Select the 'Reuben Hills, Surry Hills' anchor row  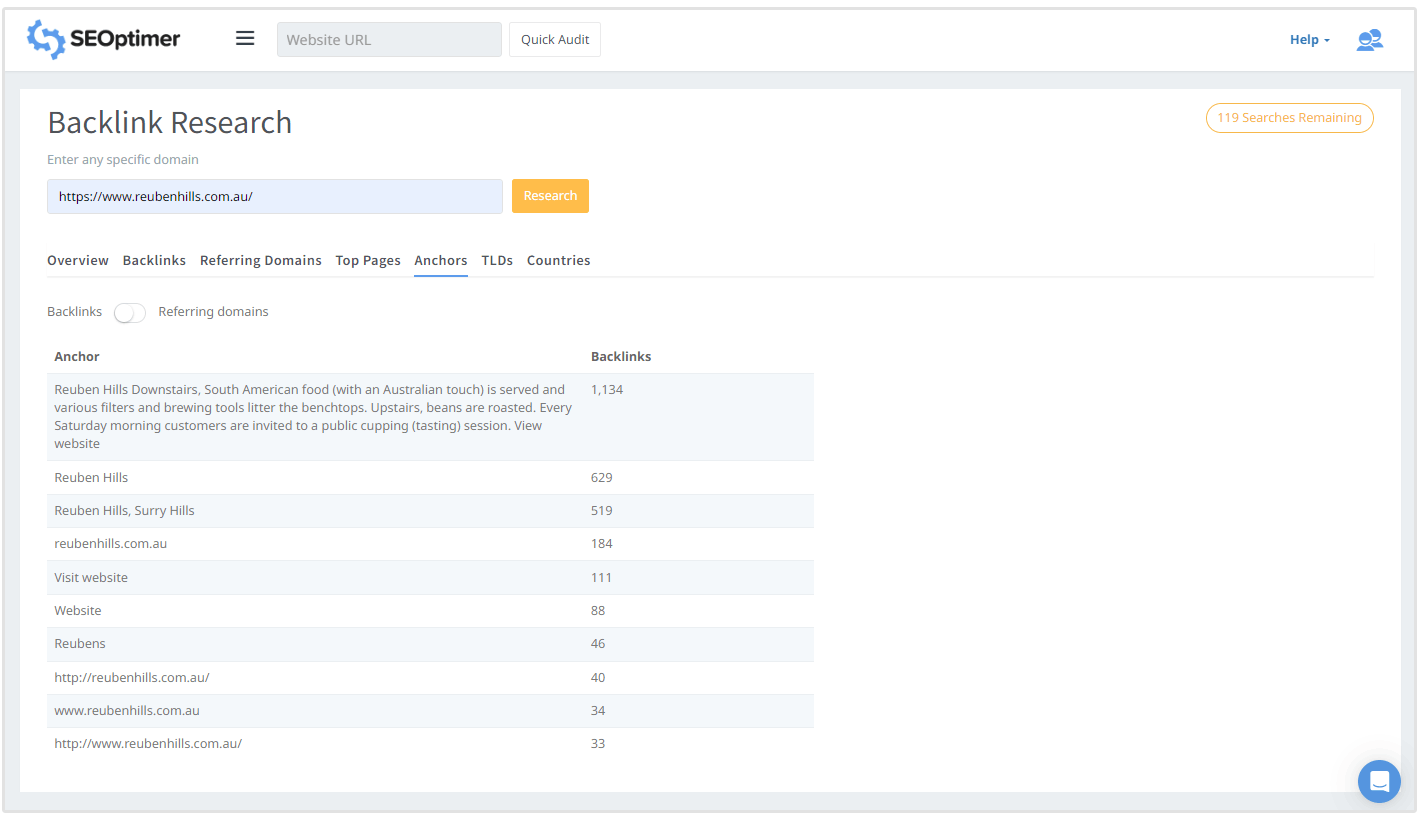tap(125, 511)
